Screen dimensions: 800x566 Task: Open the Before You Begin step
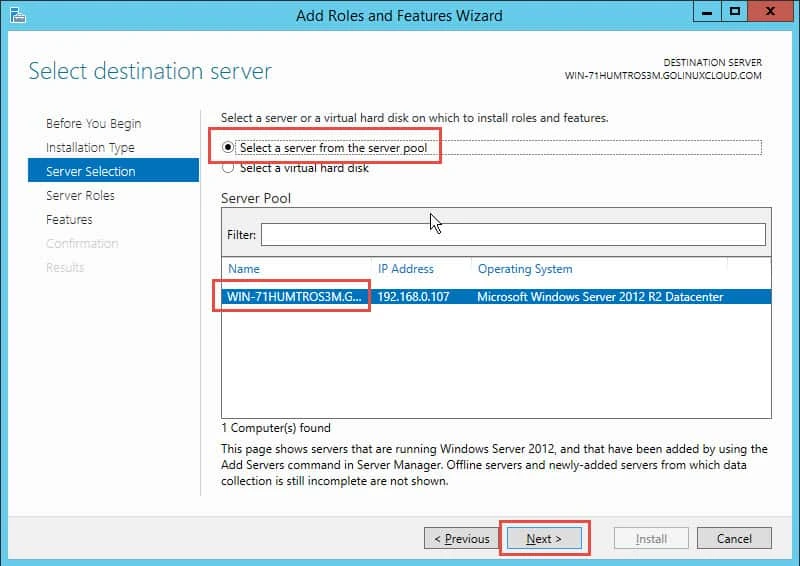tap(93, 124)
